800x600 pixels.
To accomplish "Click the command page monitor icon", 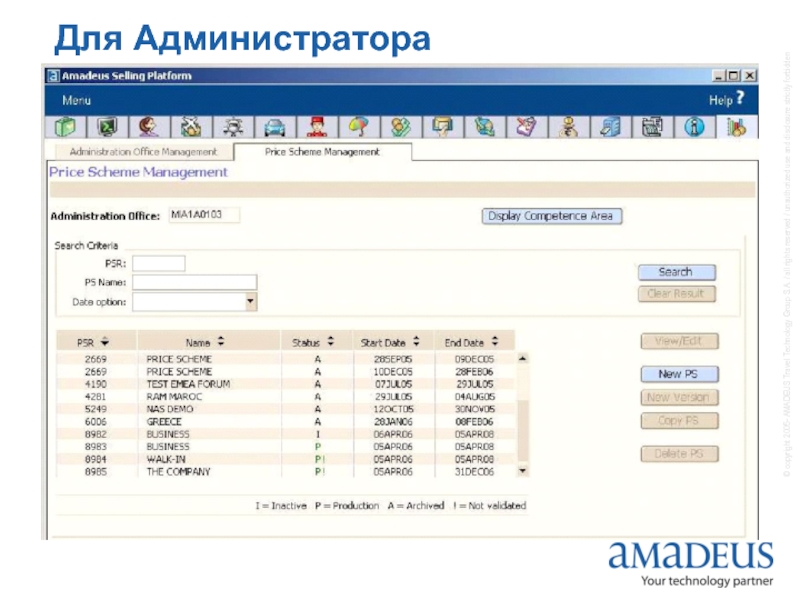I will pos(107,127).
